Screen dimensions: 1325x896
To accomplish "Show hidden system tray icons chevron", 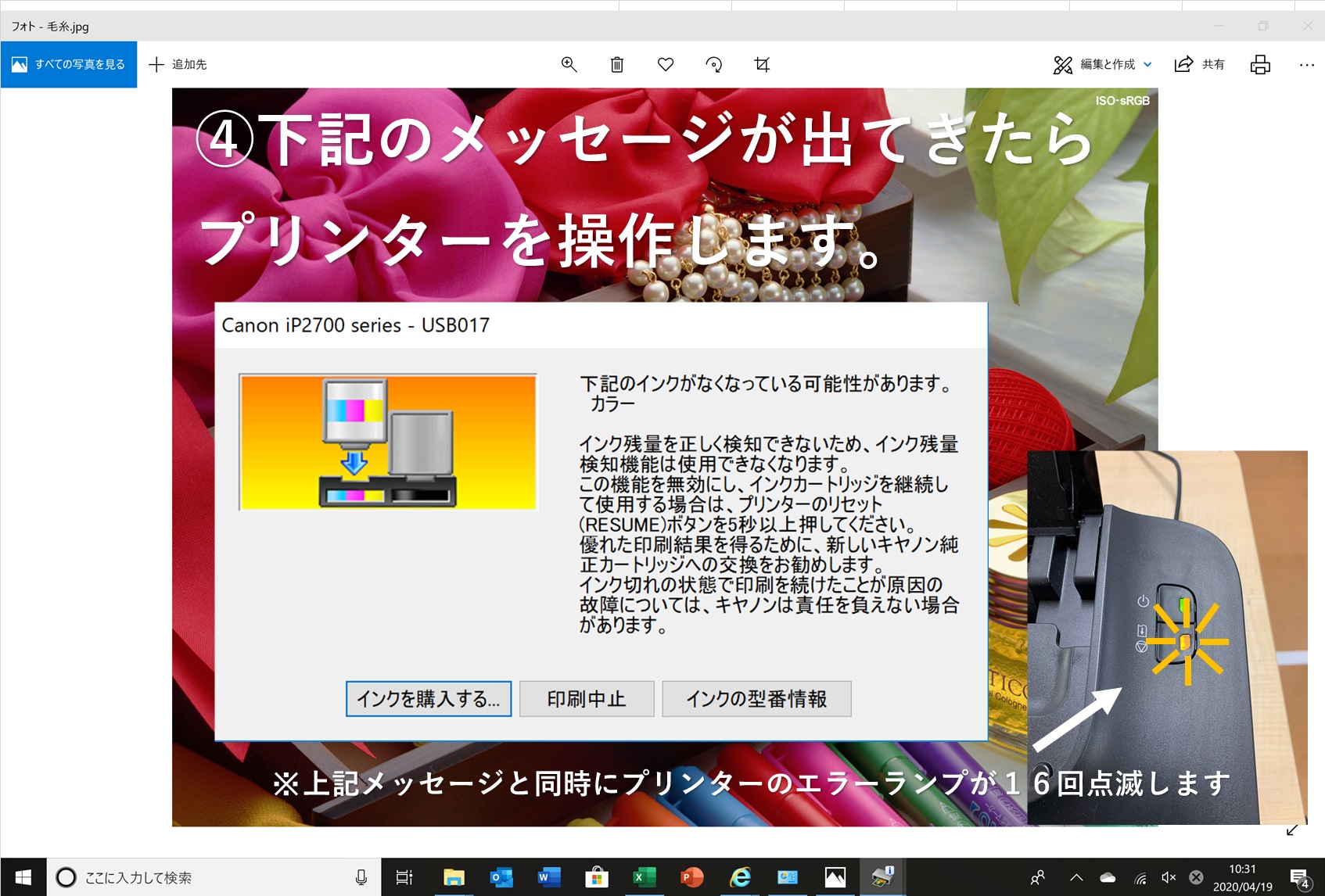I will [x=1076, y=877].
